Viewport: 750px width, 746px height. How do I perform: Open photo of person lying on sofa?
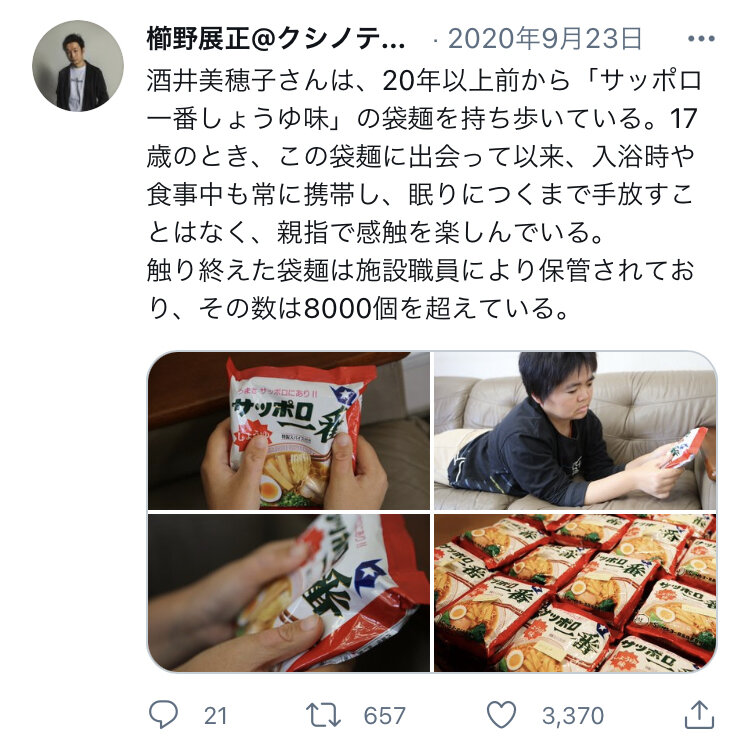(x=575, y=431)
